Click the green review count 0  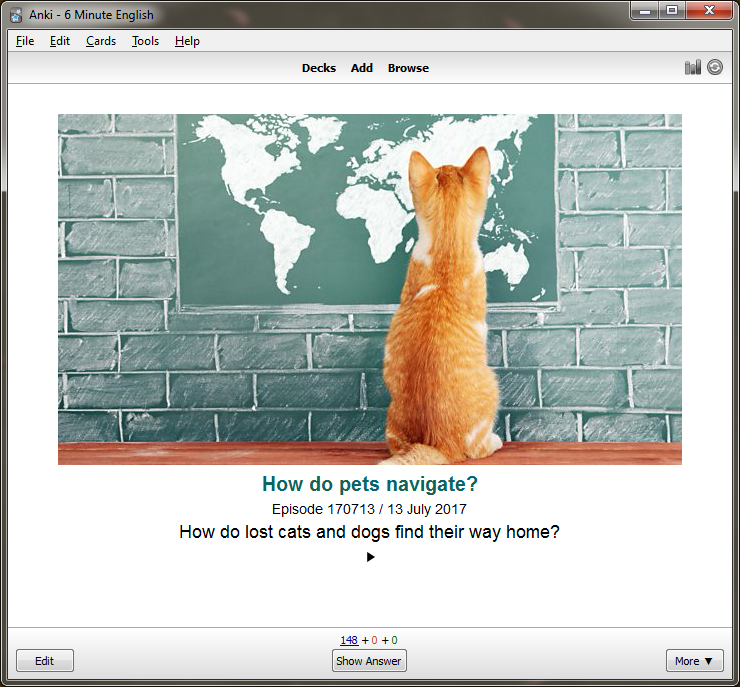pos(394,640)
